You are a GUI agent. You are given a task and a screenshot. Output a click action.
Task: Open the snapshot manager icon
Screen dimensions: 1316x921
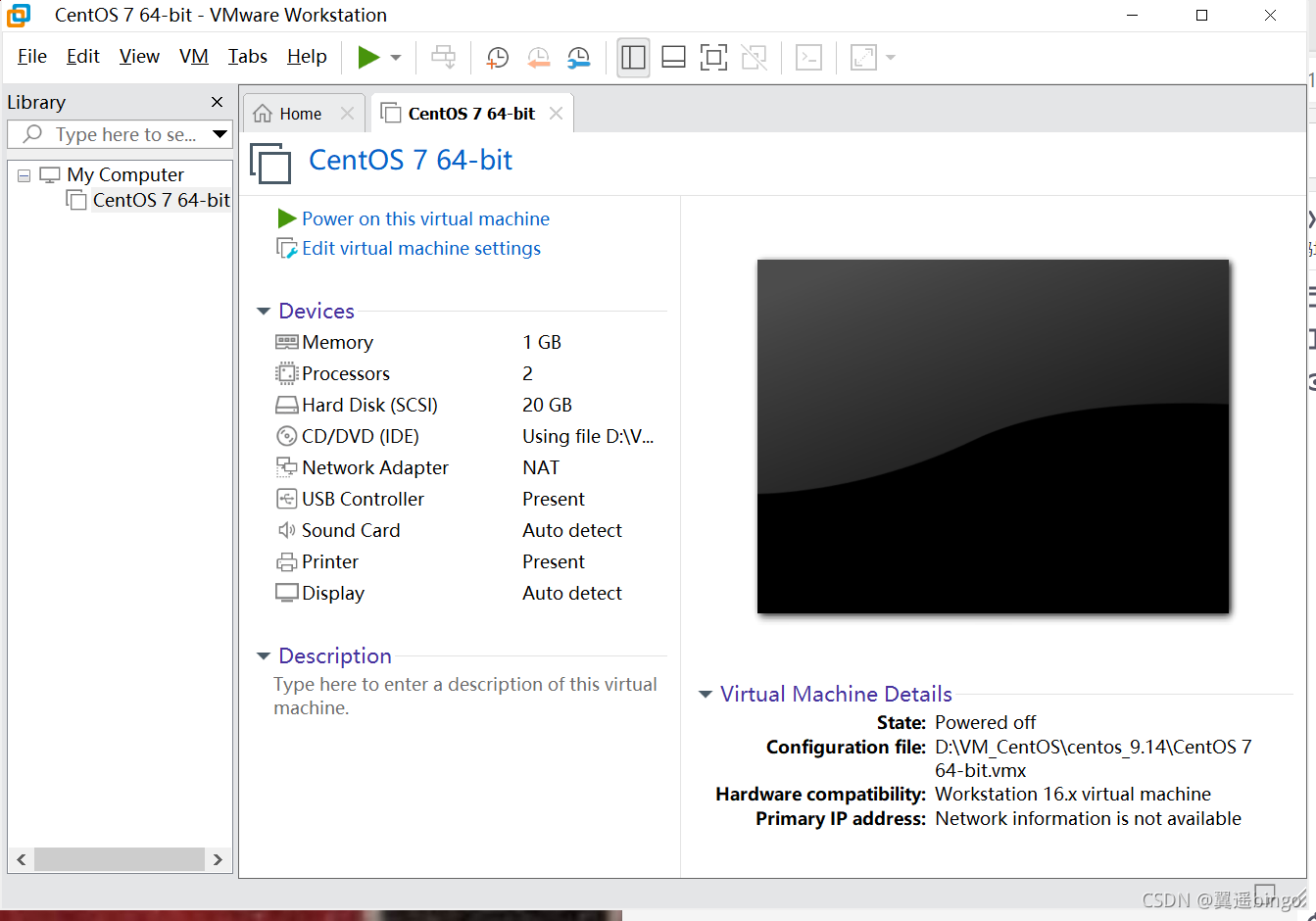pyautogui.click(x=579, y=58)
